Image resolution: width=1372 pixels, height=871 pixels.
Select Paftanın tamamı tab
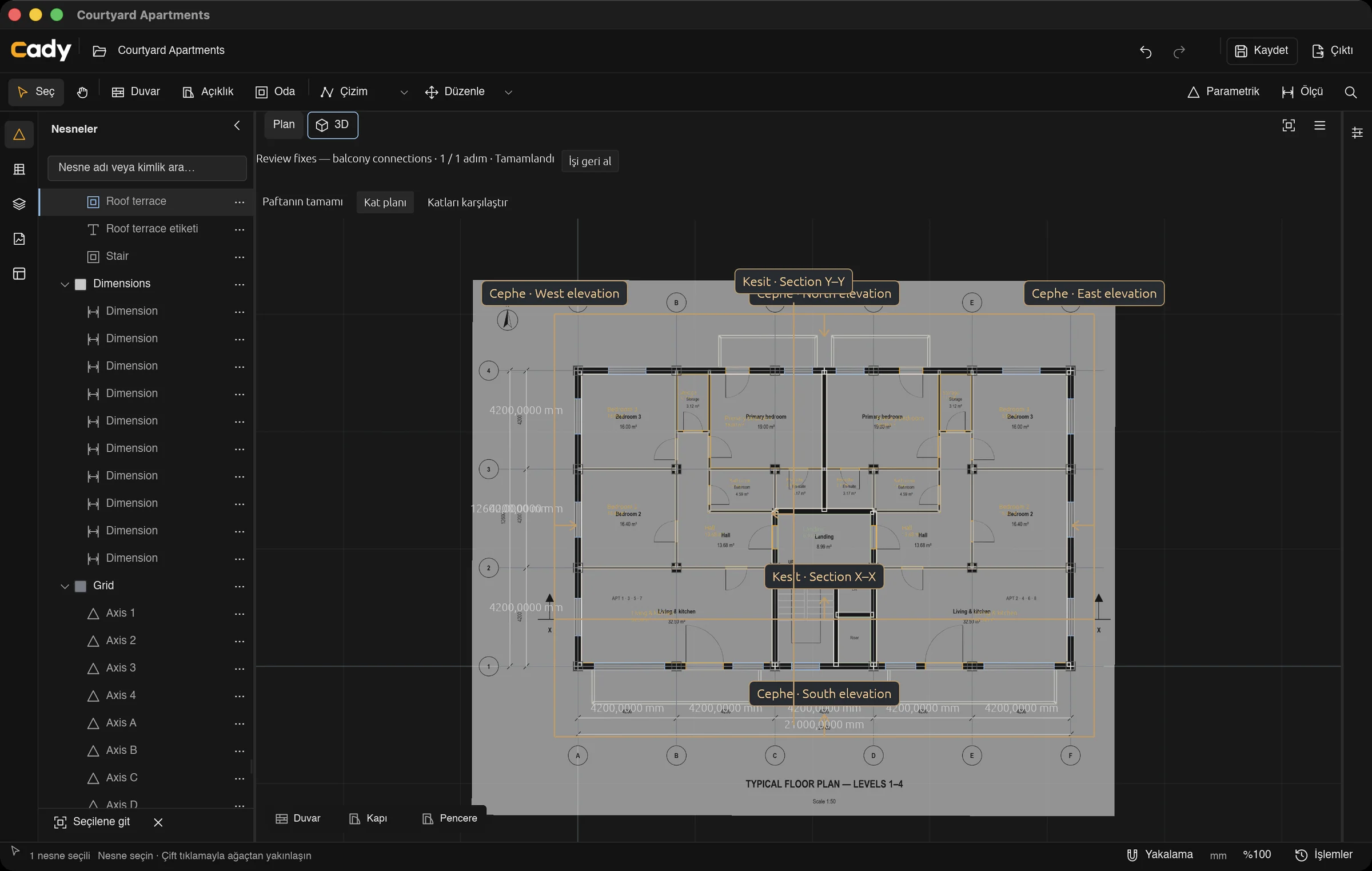302,202
